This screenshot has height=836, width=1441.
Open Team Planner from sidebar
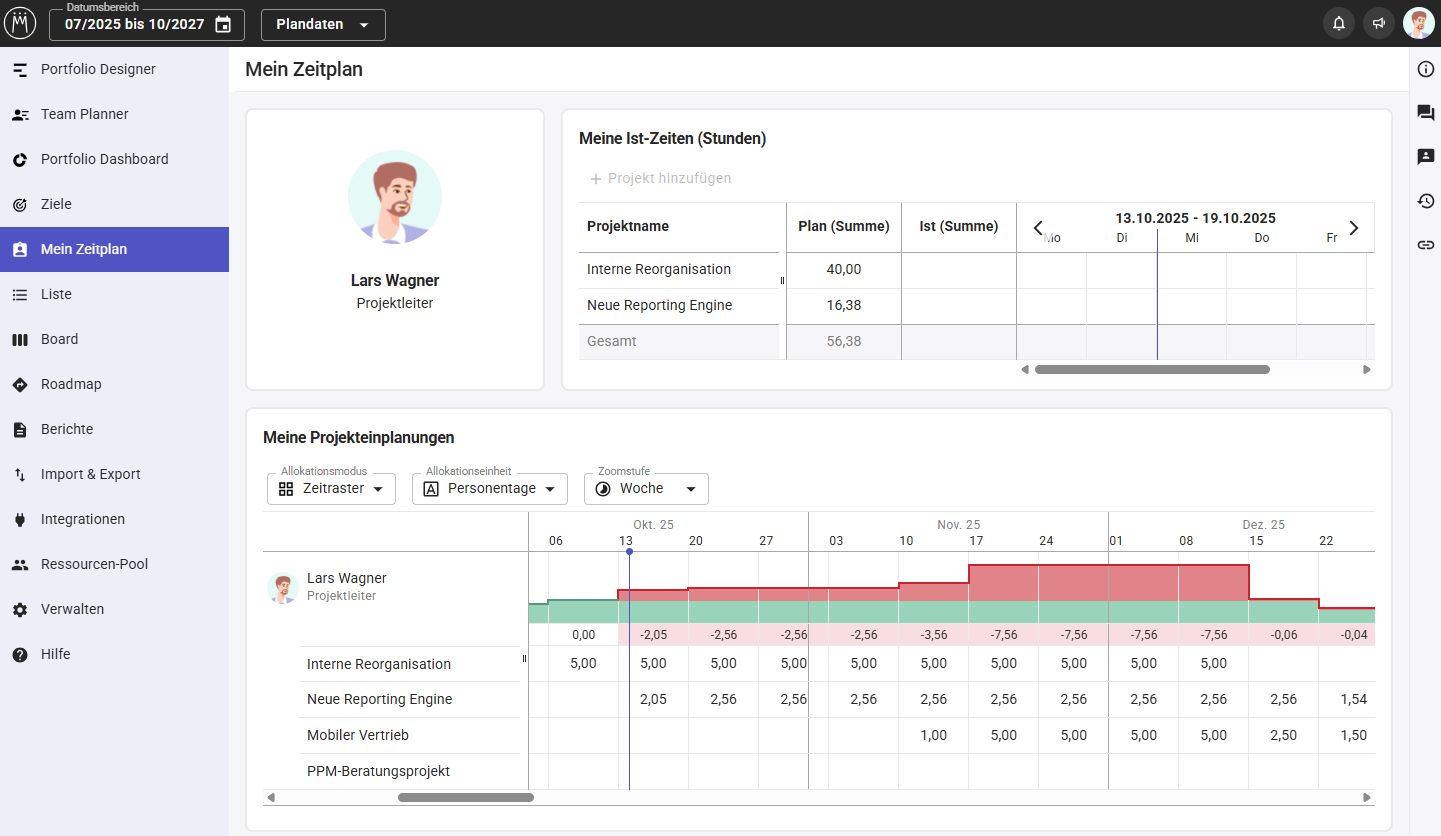point(85,114)
